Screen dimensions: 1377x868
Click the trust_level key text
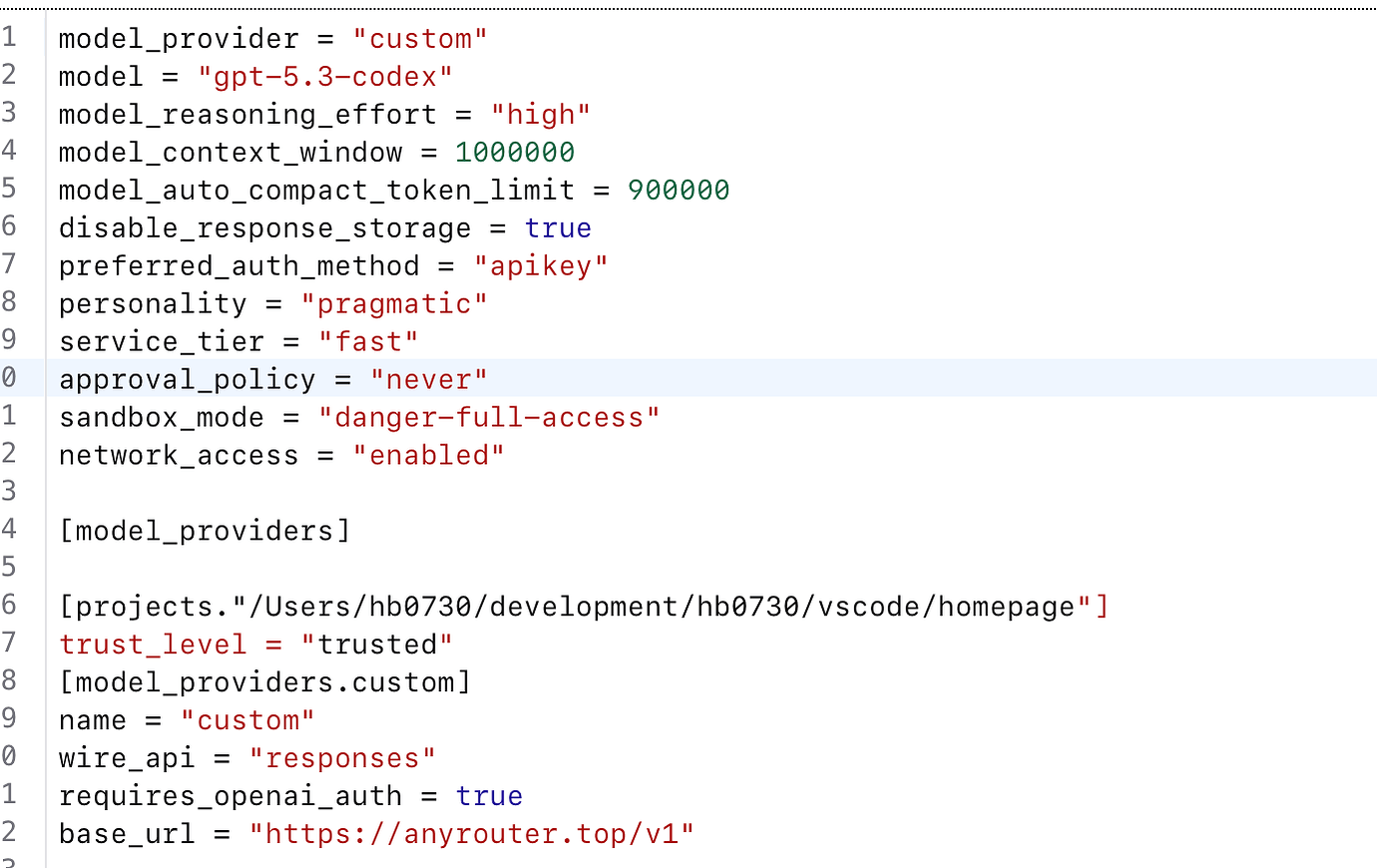pos(153,645)
